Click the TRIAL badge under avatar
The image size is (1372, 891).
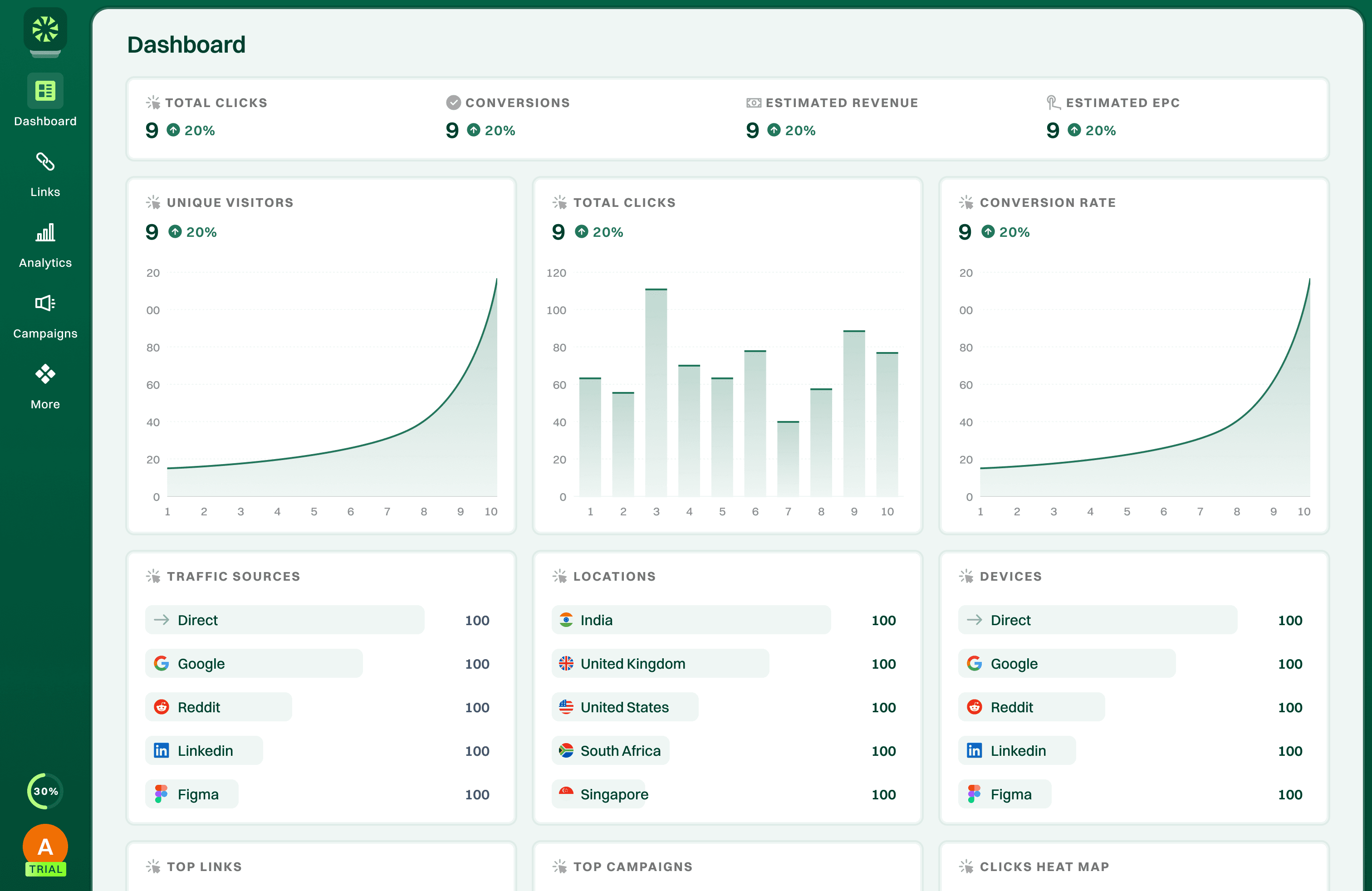click(x=45, y=869)
